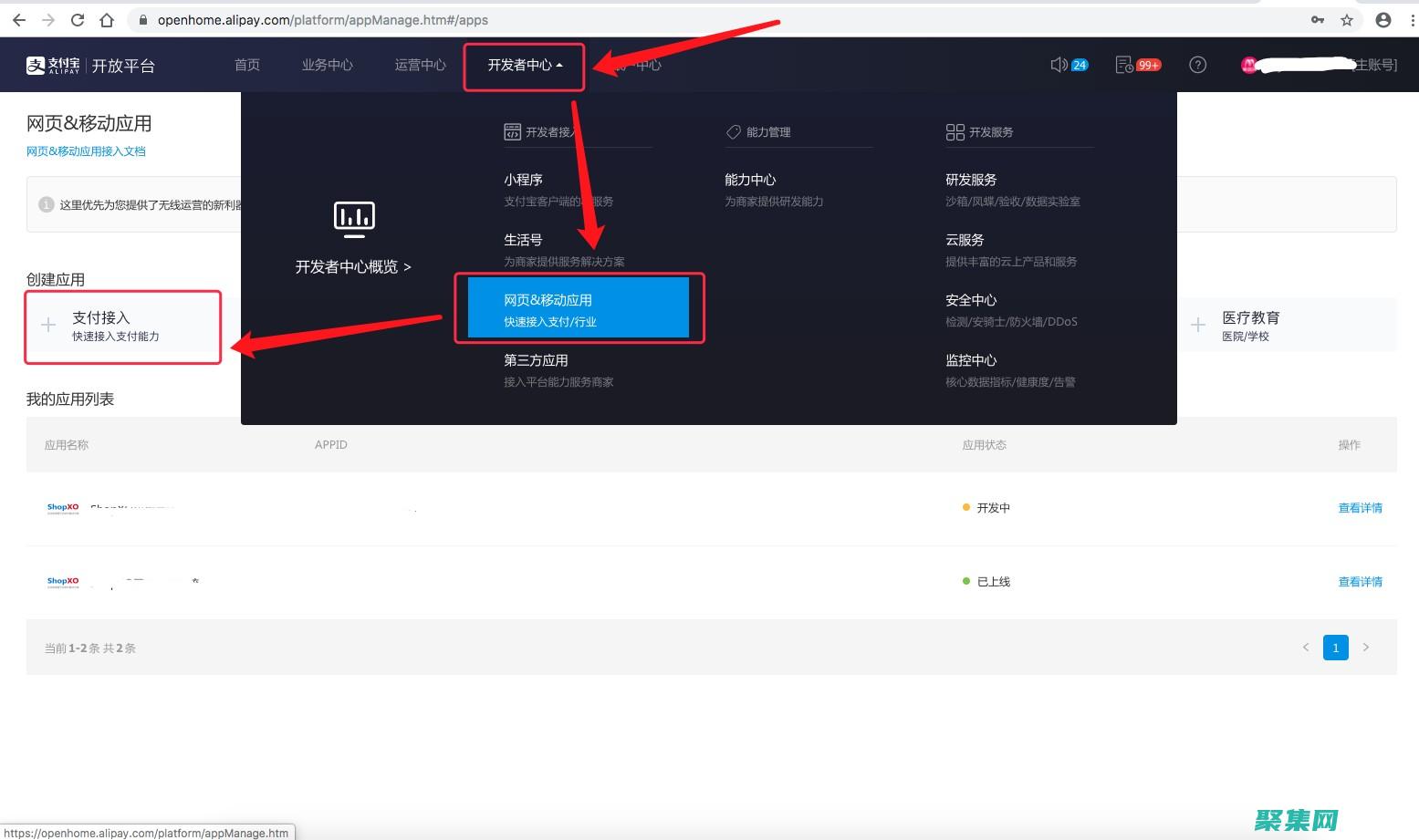This screenshot has height=840, width=1419.
Task: Click the 开发者中心概览 chart icon
Action: [354, 219]
